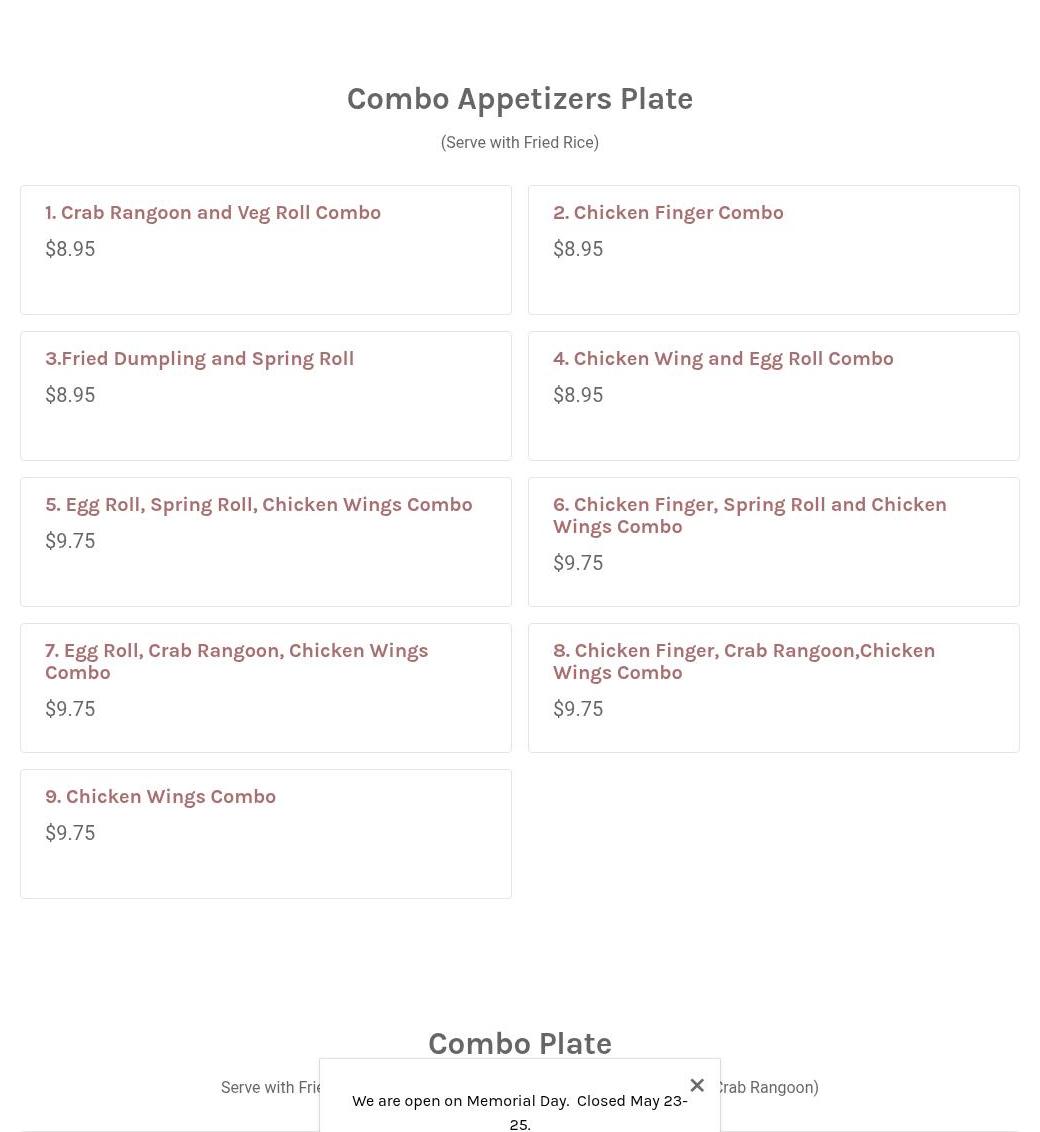Click the $9.75 price under item 8 combo

point(577,709)
